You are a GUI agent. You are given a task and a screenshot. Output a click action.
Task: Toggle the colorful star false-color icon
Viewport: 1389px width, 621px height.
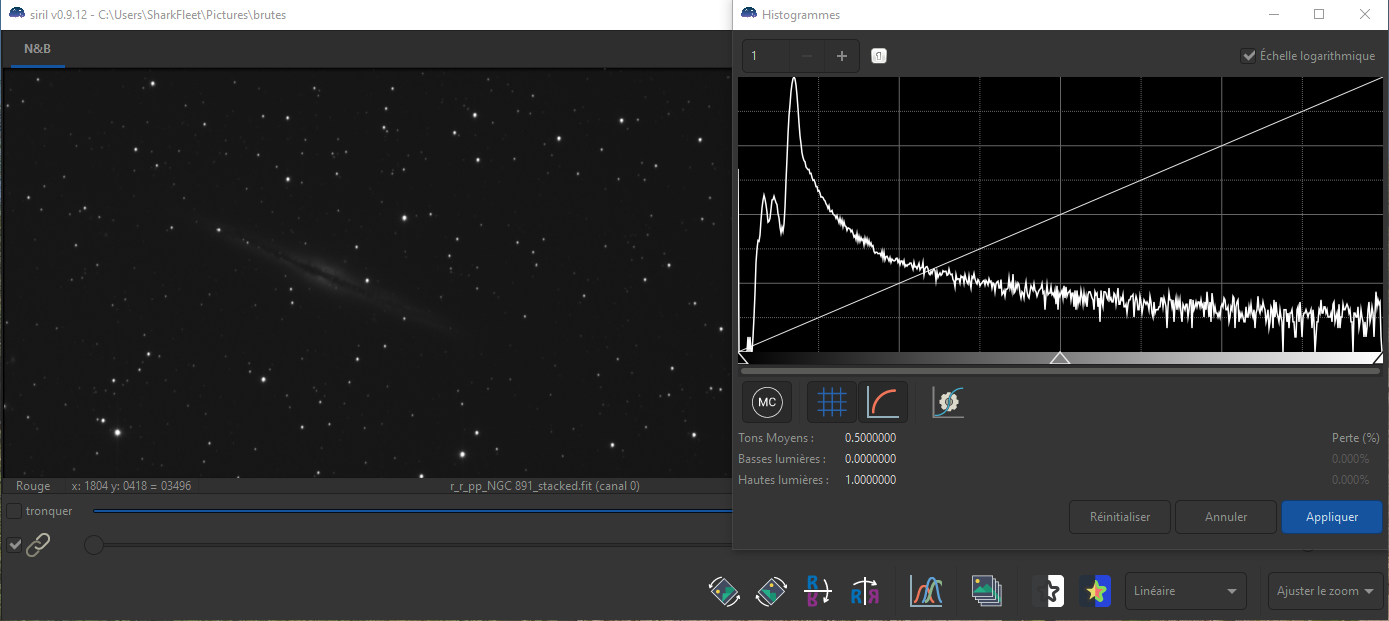1096,591
